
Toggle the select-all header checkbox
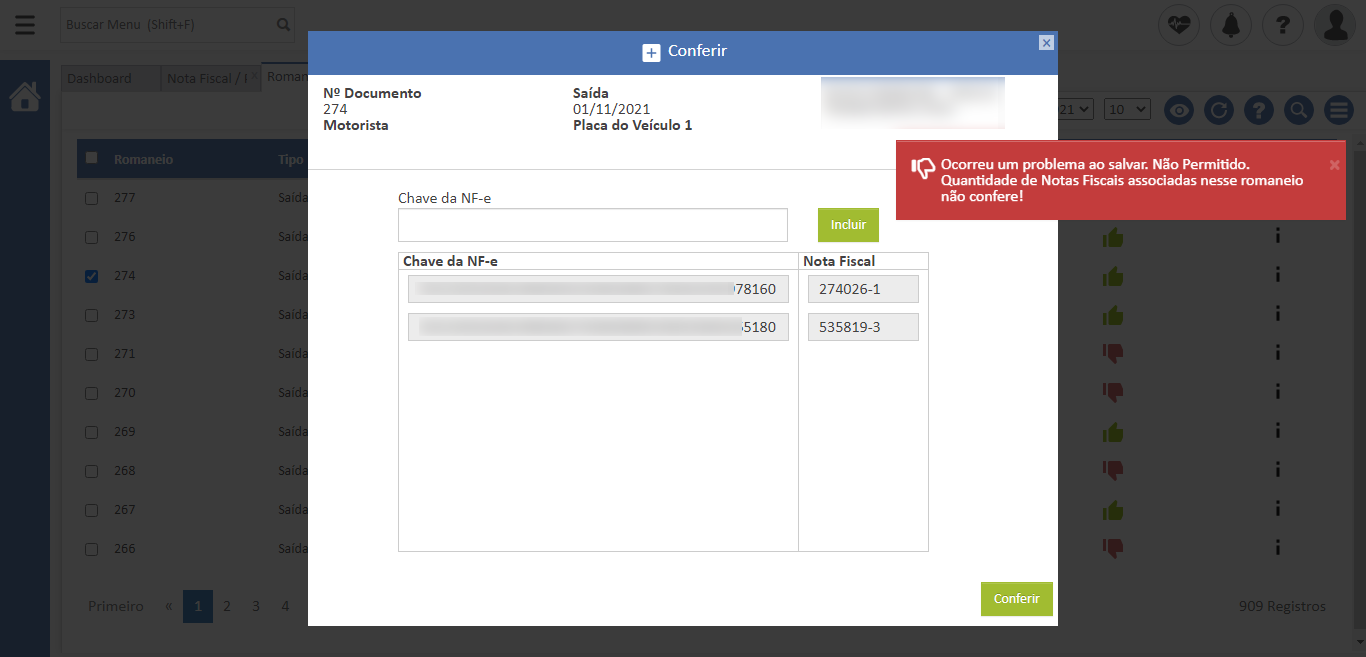(92, 158)
